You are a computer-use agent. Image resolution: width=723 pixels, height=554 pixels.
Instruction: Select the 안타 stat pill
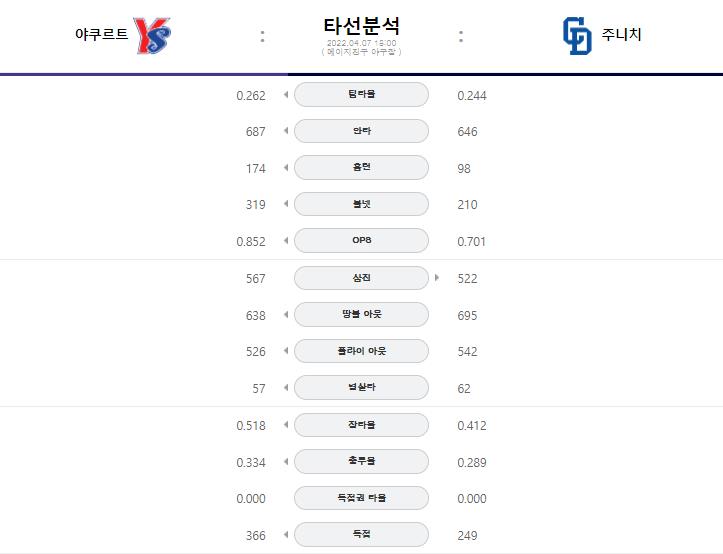point(362,131)
